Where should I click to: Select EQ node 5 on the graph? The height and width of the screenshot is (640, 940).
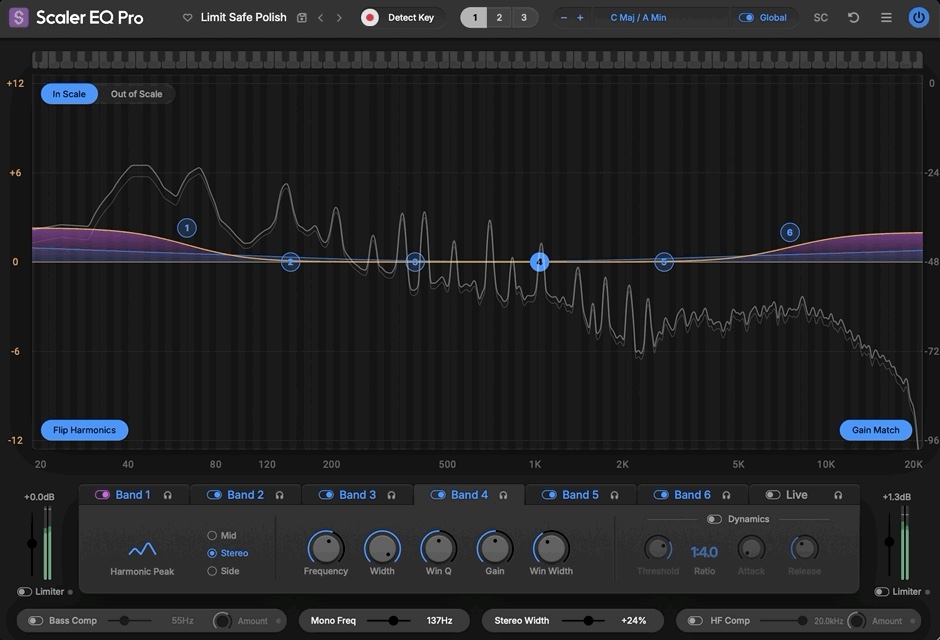point(664,262)
